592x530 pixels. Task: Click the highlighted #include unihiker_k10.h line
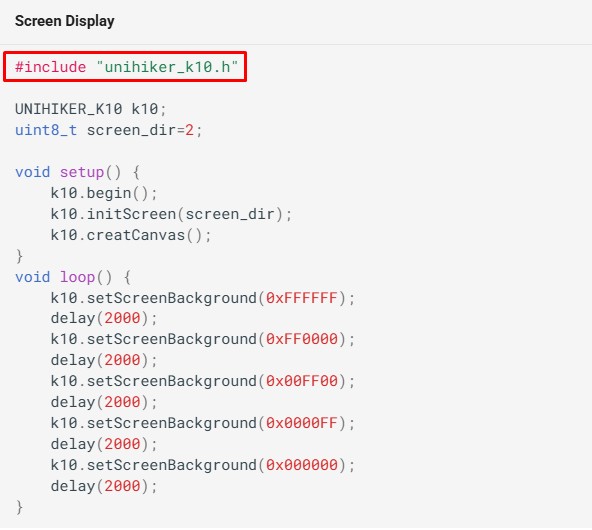125,67
